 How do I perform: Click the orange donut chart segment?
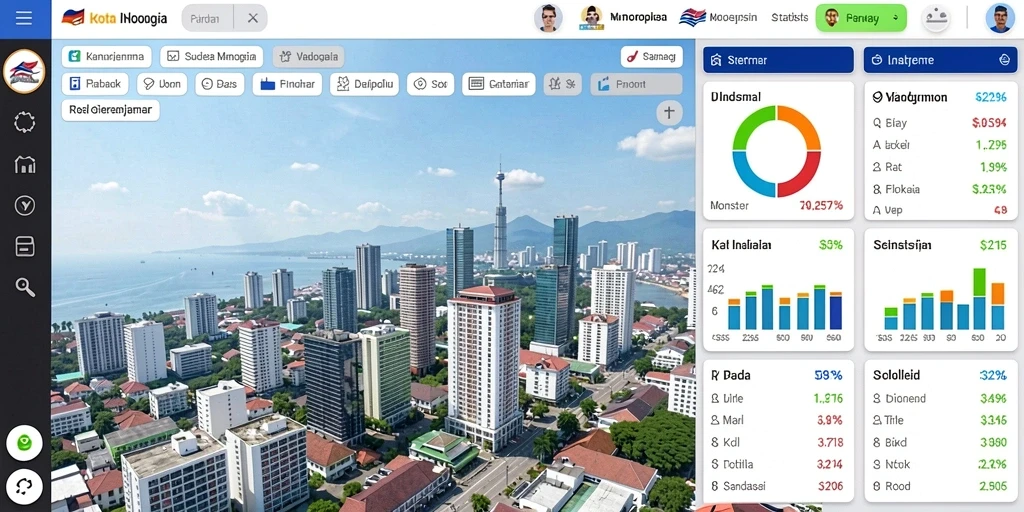[805, 123]
